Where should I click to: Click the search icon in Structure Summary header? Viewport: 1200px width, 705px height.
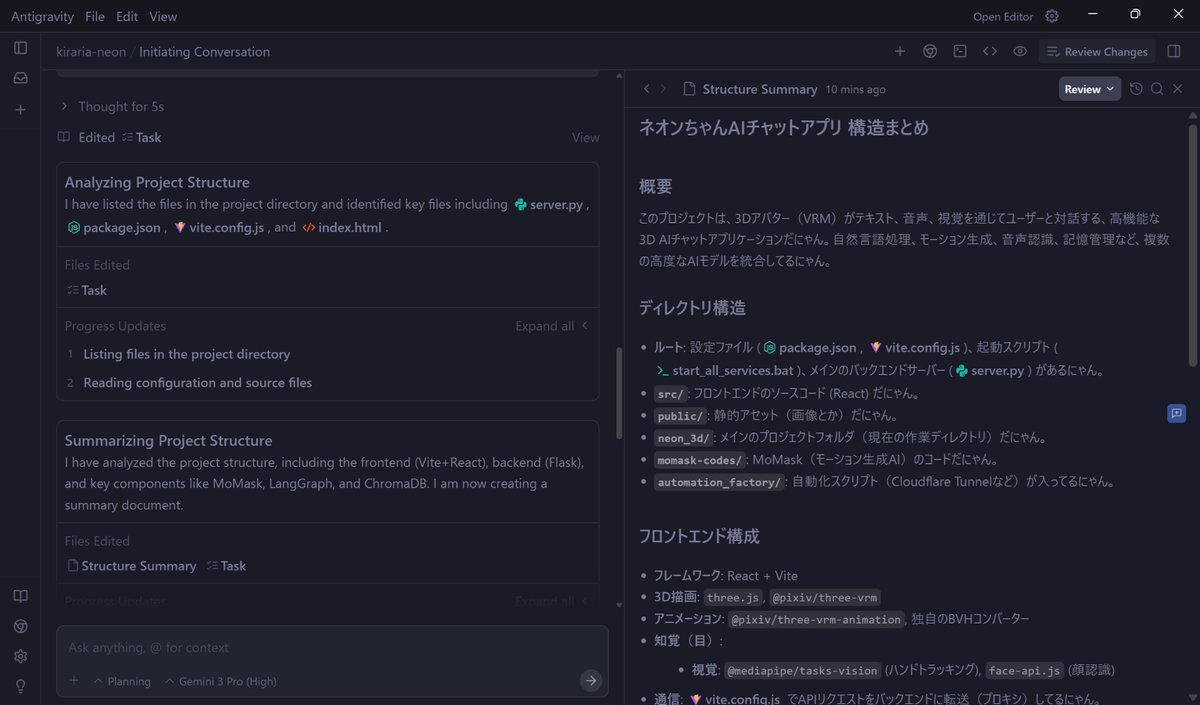coord(1157,89)
